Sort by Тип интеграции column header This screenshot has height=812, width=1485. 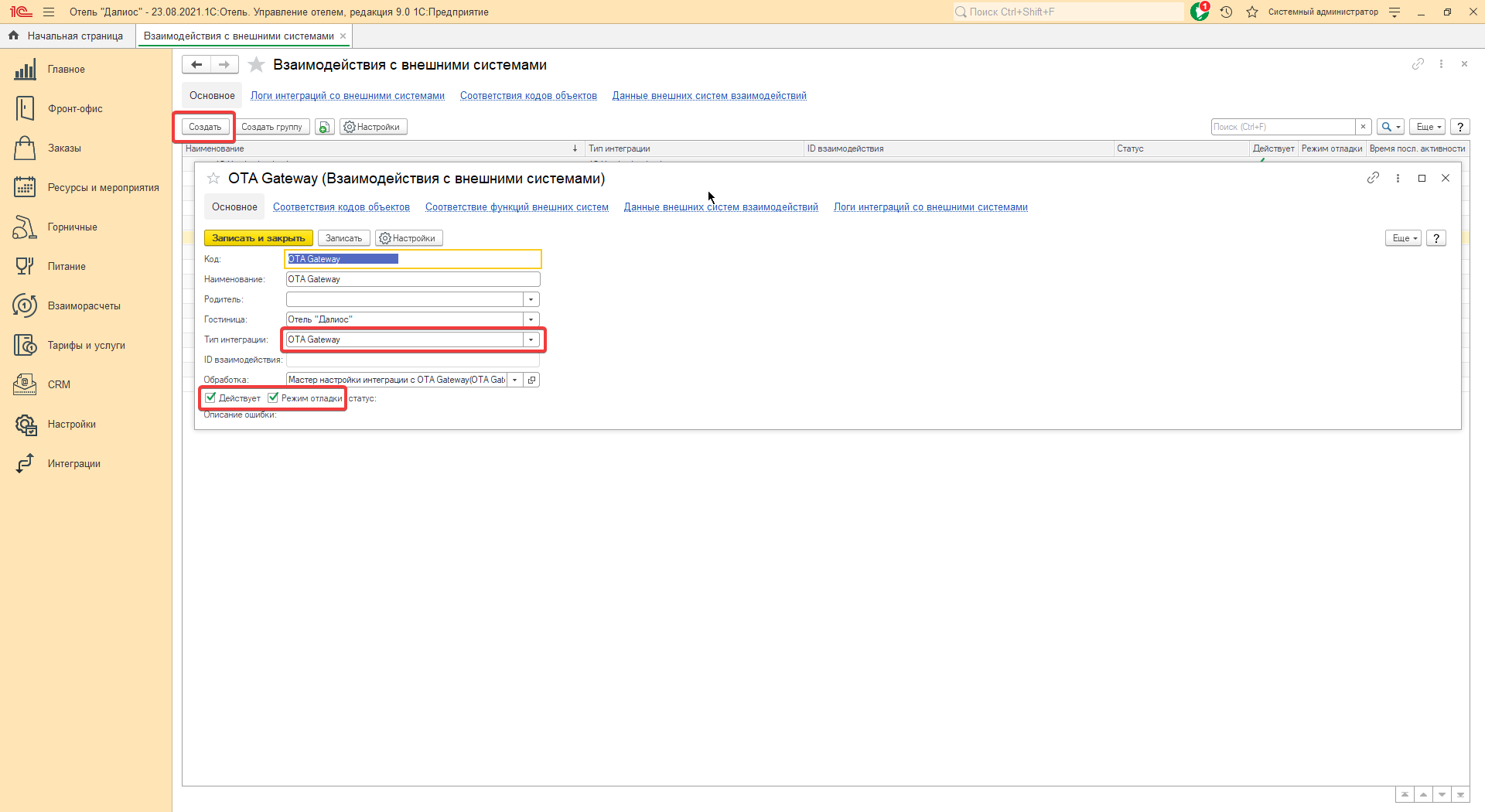pos(694,148)
